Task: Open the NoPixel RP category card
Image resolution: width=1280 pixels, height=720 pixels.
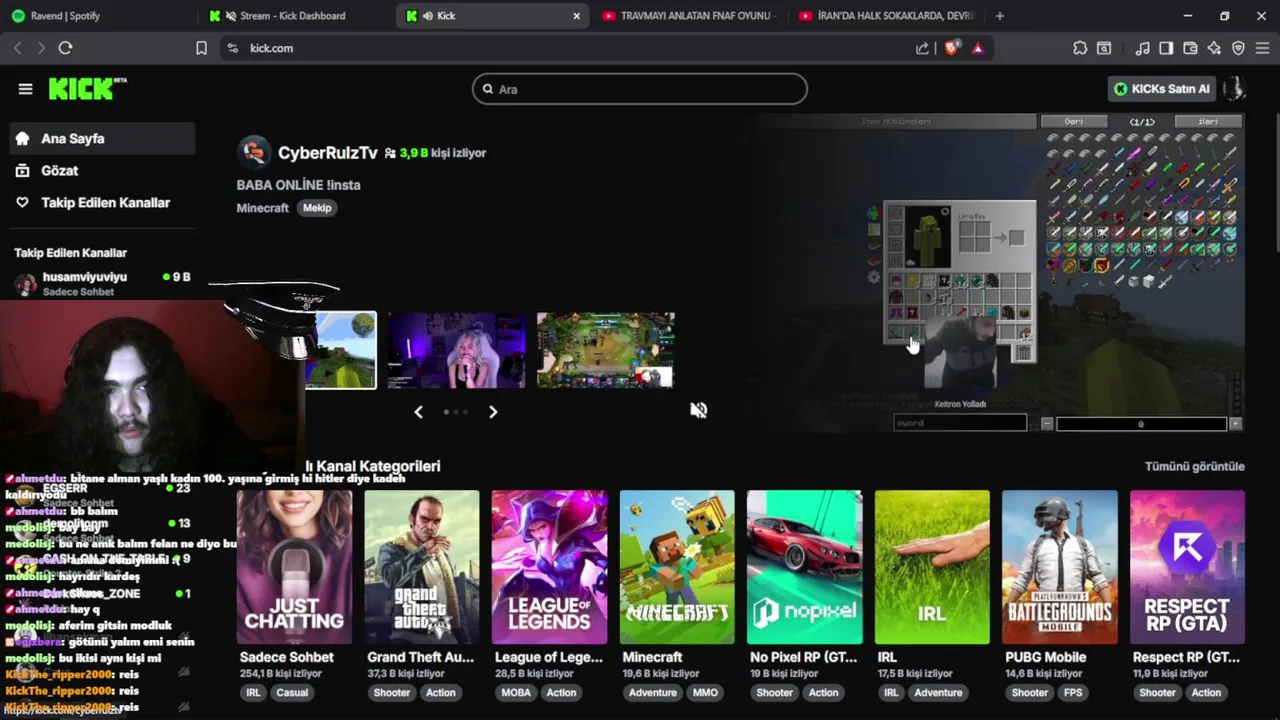Action: click(804, 567)
